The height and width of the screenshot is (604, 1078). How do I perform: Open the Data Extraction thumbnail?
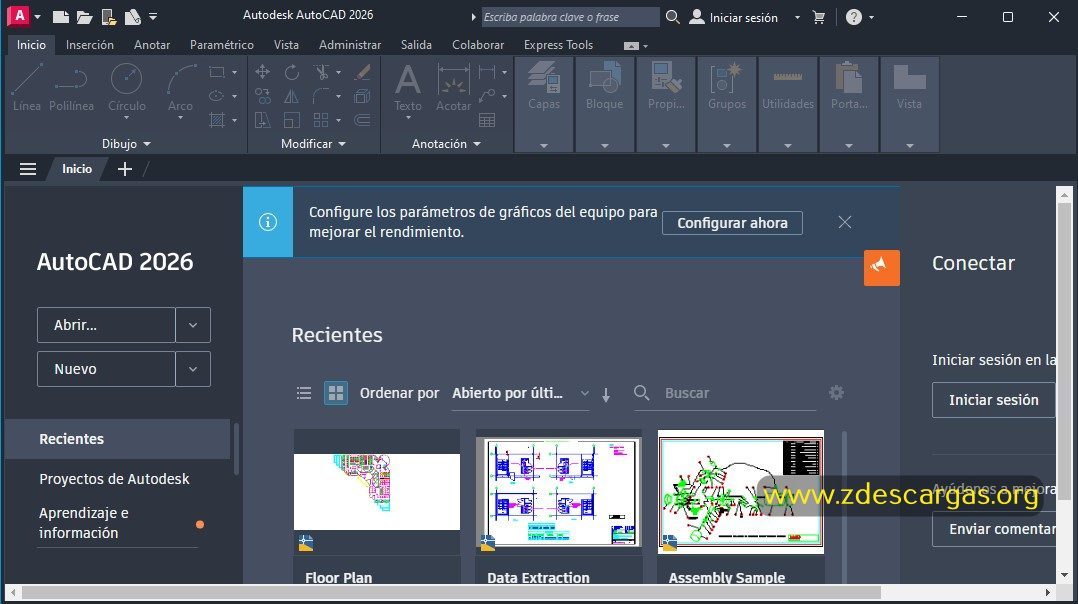pos(558,492)
